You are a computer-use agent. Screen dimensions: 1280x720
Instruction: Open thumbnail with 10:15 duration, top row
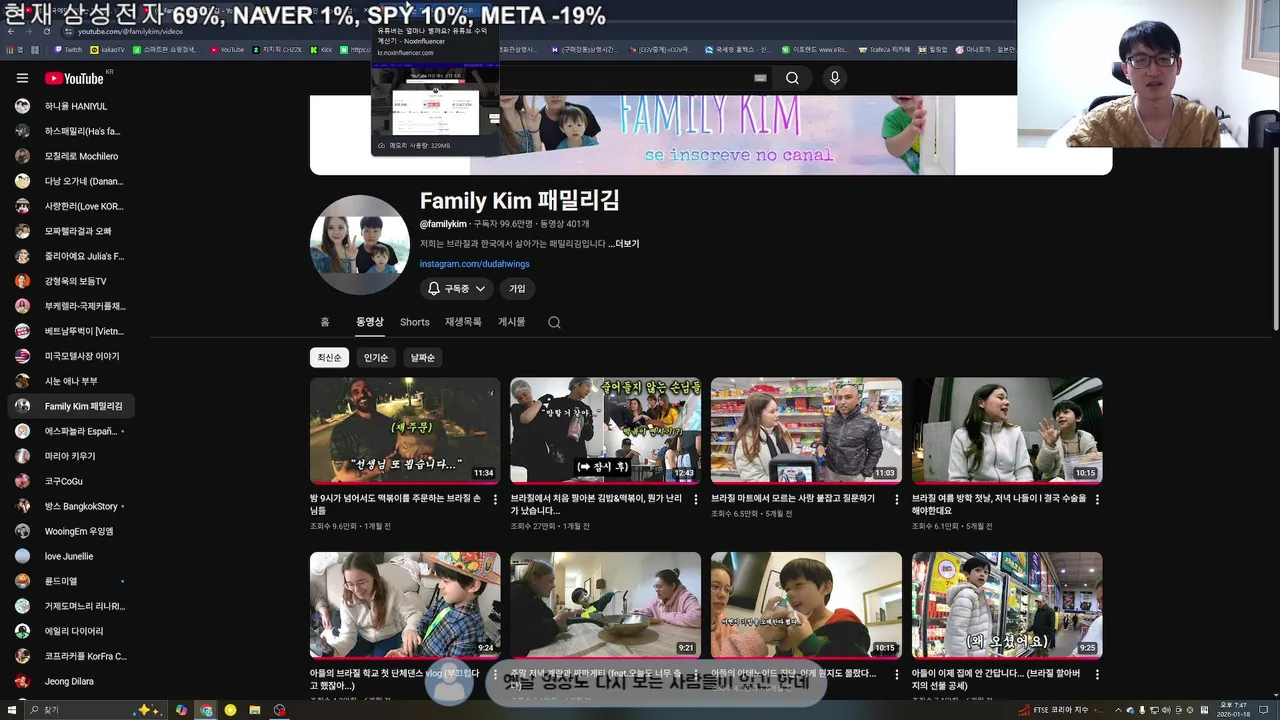(1007, 430)
